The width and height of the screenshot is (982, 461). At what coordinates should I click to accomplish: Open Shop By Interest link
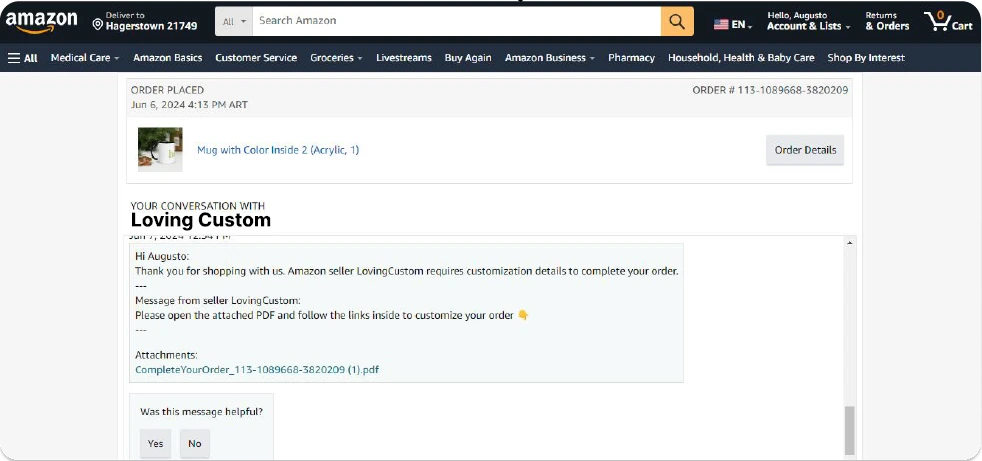(x=866, y=58)
